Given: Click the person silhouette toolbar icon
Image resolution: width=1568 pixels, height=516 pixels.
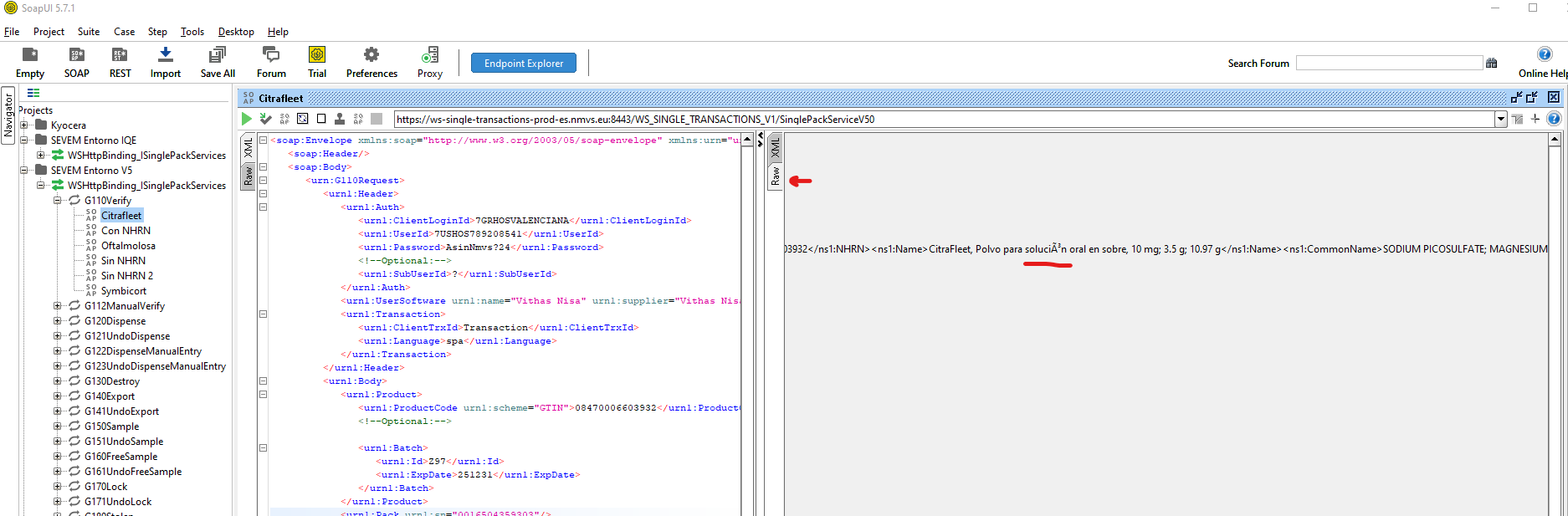Looking at the screenshot, I should coord(340,119).
